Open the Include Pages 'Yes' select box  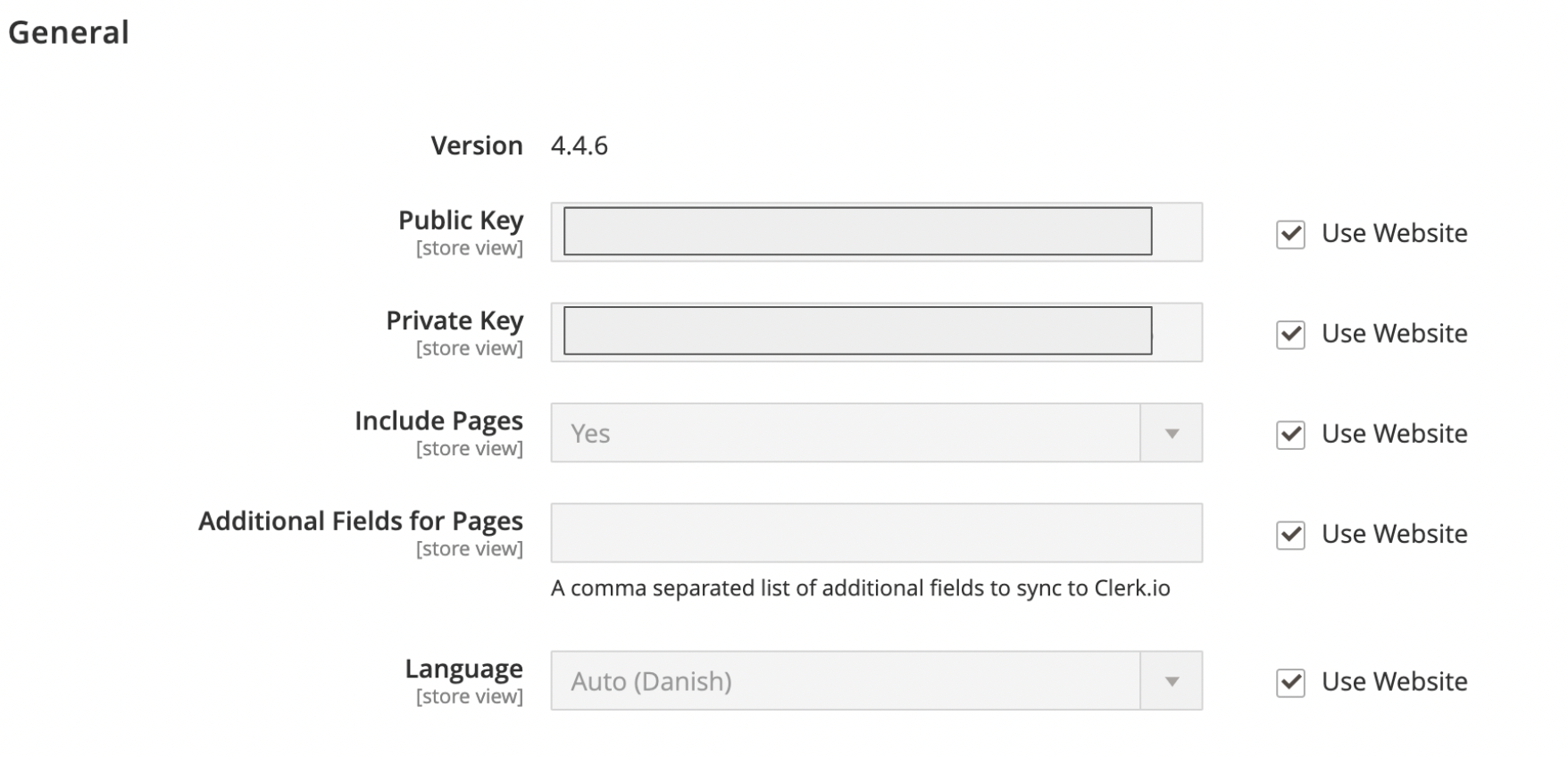coord(845,434)
